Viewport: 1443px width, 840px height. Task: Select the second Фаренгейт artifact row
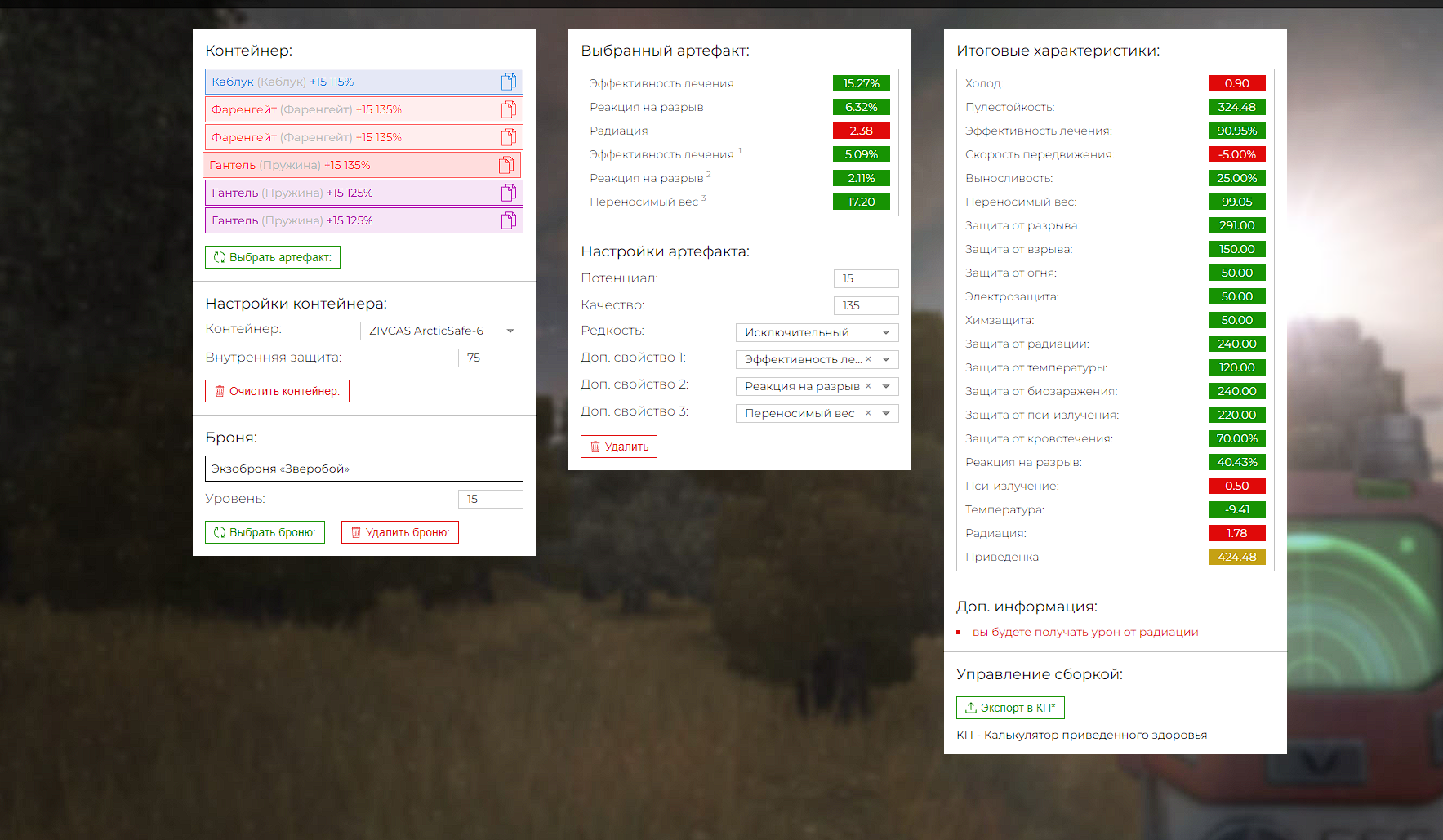coord(343,137)
